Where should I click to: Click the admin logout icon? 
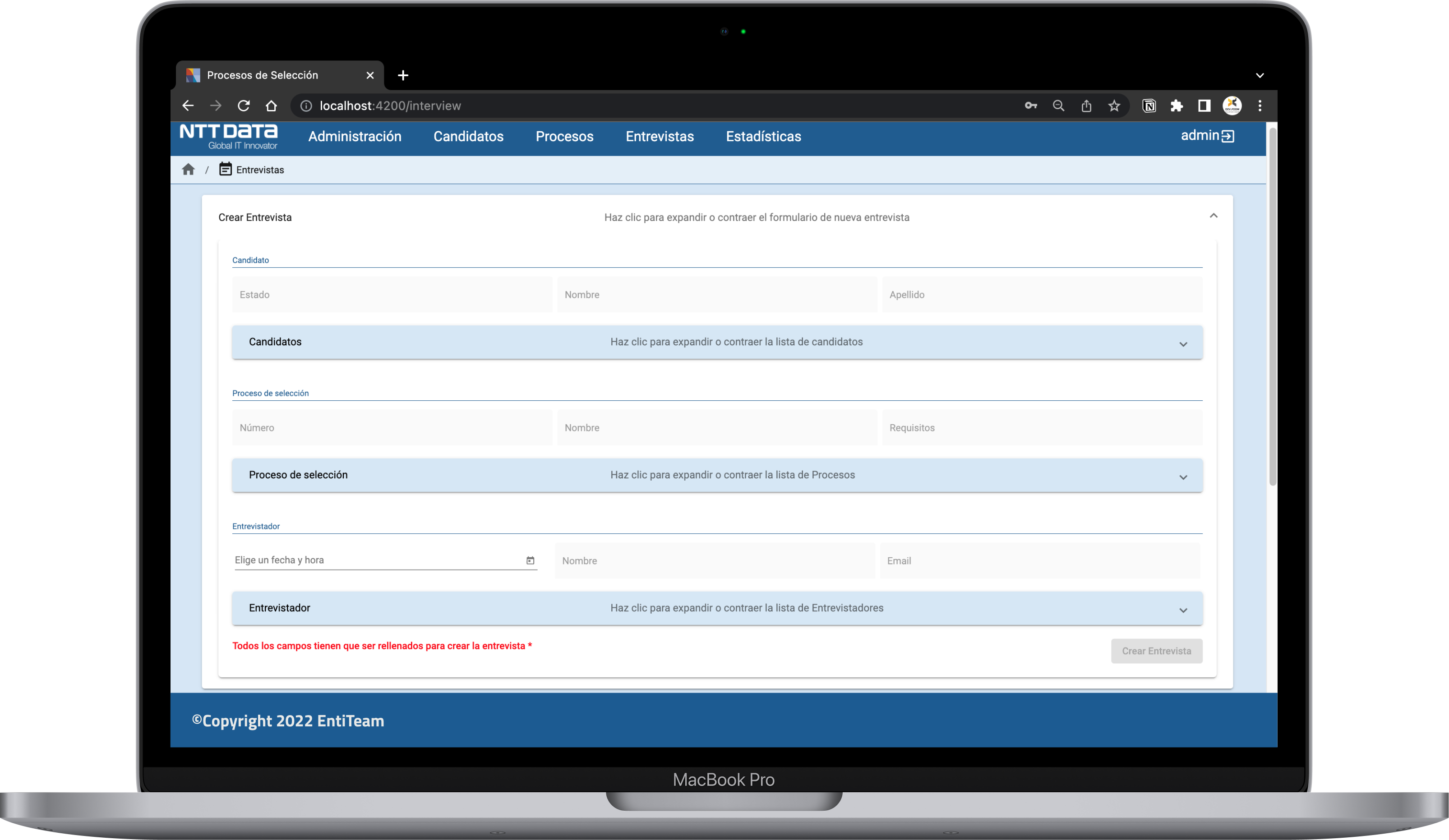pos(1227,136)
